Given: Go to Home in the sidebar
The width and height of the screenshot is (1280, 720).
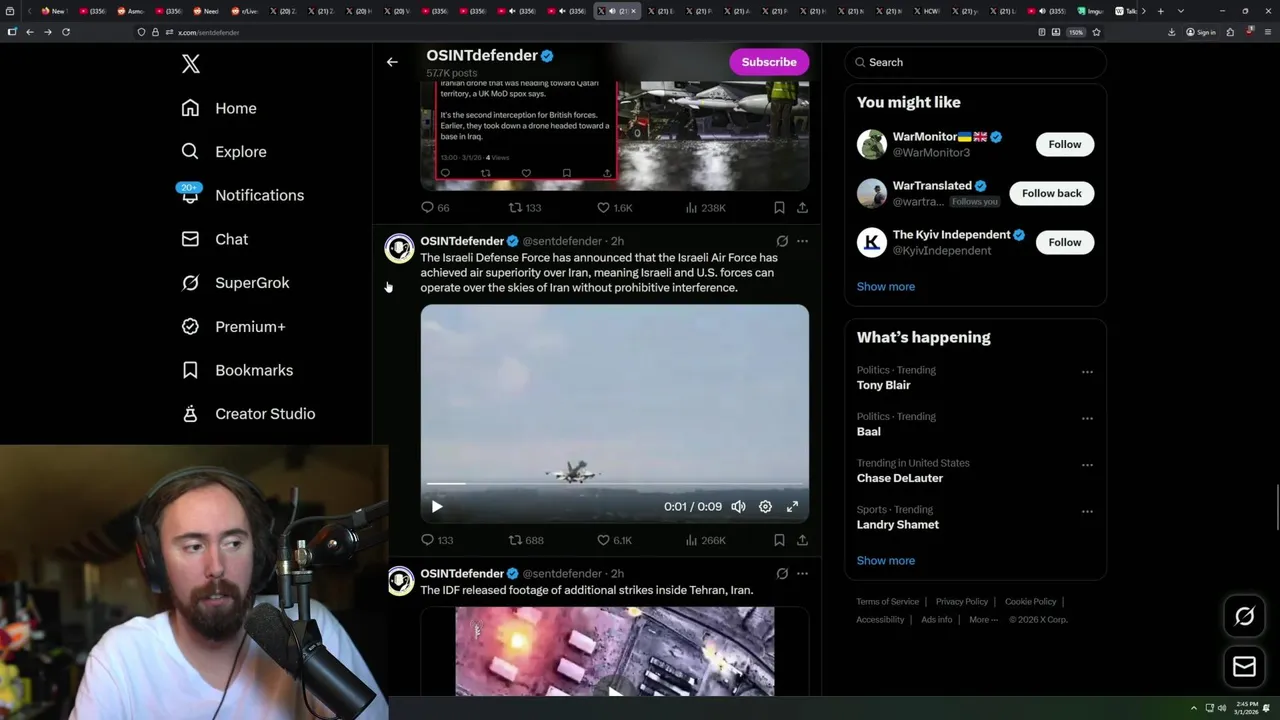Looking at the screenshot, I should [x=219, y=108].
